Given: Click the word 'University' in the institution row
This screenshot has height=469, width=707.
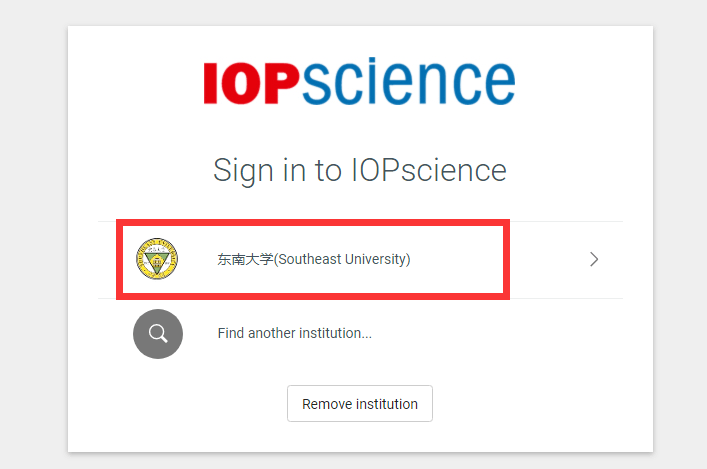Looking at the screenshot, I should coord(376,260).
